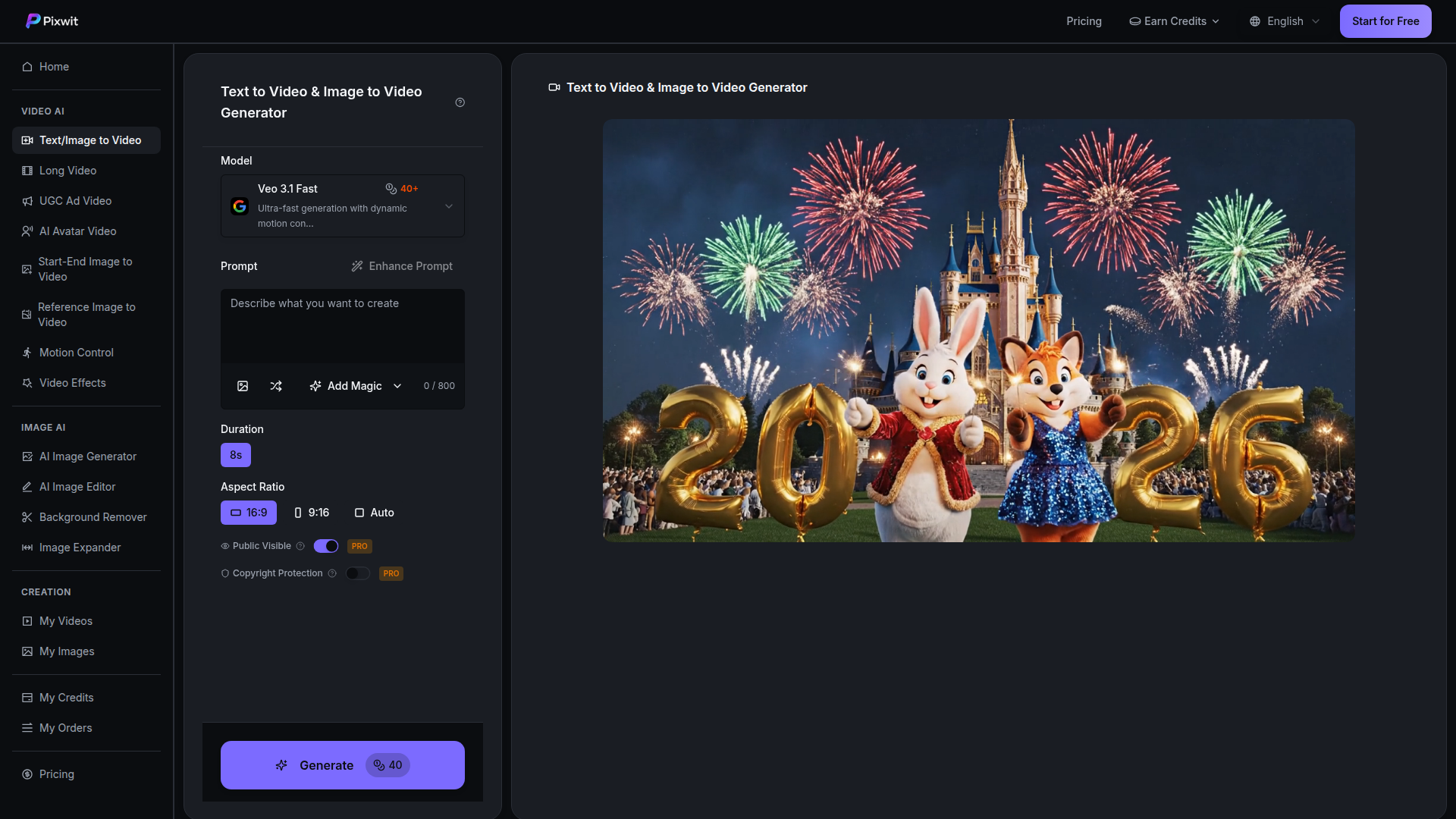The image size is (1456, 819).
Task: Open My Videos in sidebar
Action: click(66, 621)
